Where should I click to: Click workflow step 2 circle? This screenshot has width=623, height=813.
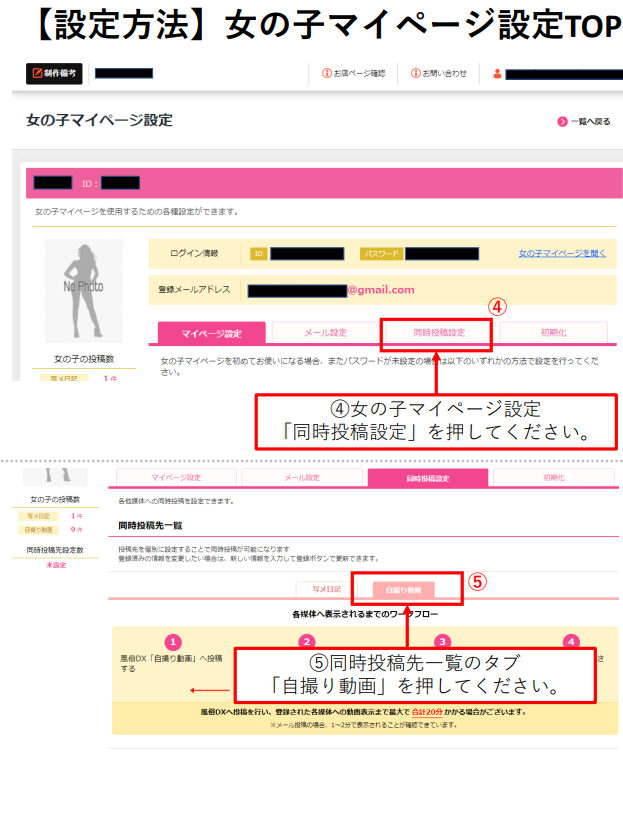pyautogui.click(x=307, y=641)
